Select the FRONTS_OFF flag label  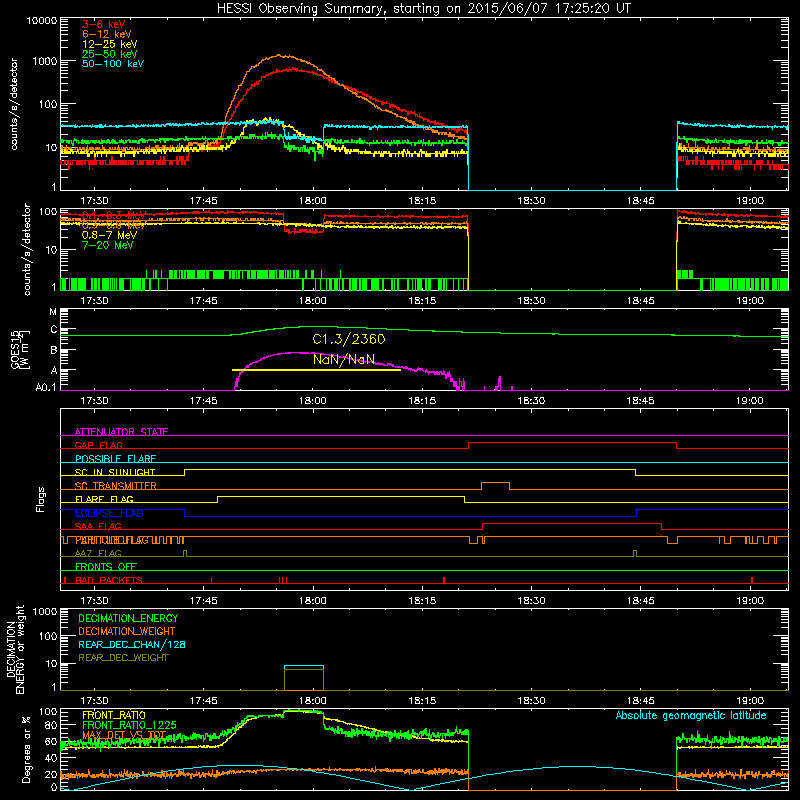[x=106, y=567]
